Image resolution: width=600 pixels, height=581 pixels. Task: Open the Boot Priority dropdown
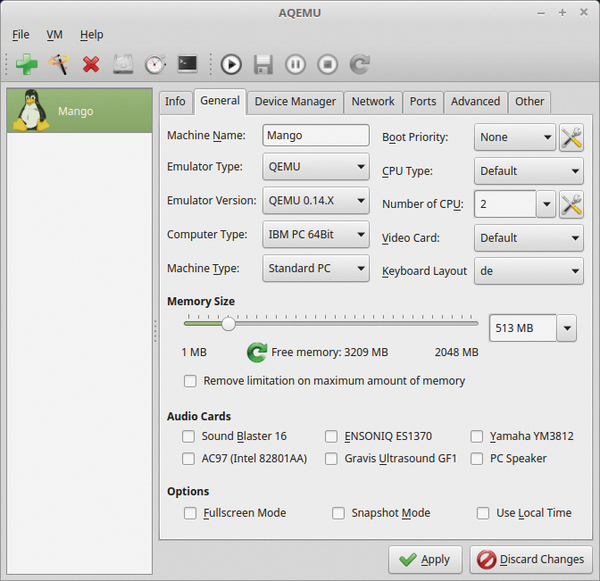click(515, 137)
